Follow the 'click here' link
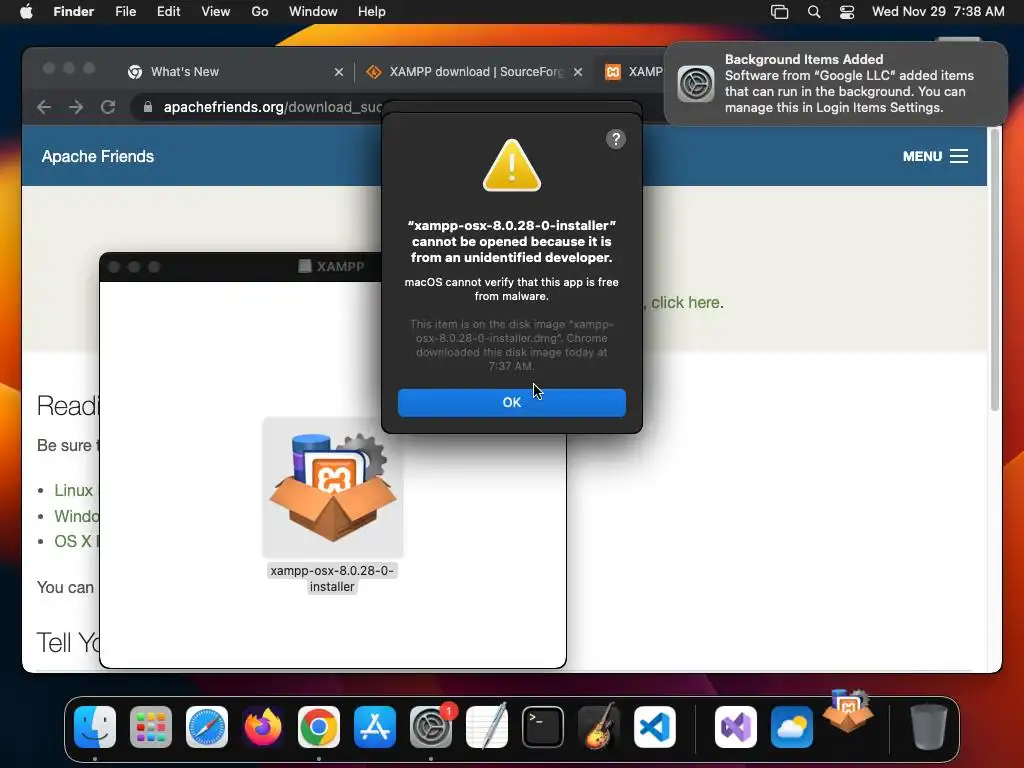1024x768 pixels. [x=686, y=302]
